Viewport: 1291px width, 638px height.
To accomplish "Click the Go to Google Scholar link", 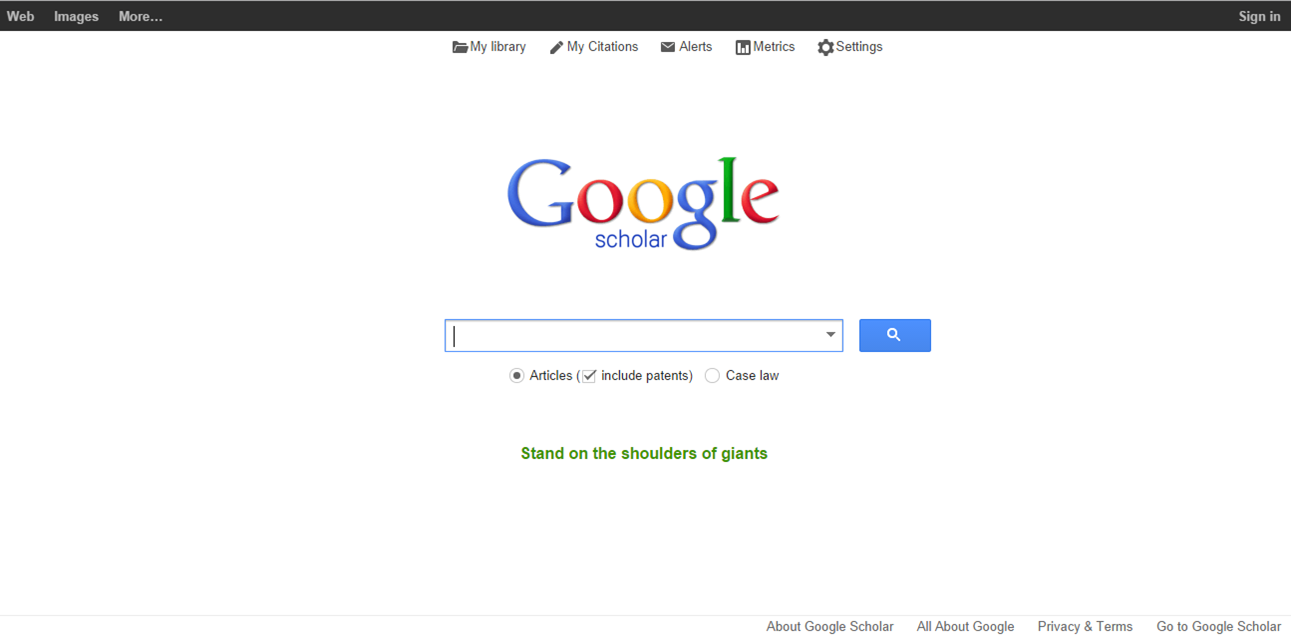I will [1219, 626].
